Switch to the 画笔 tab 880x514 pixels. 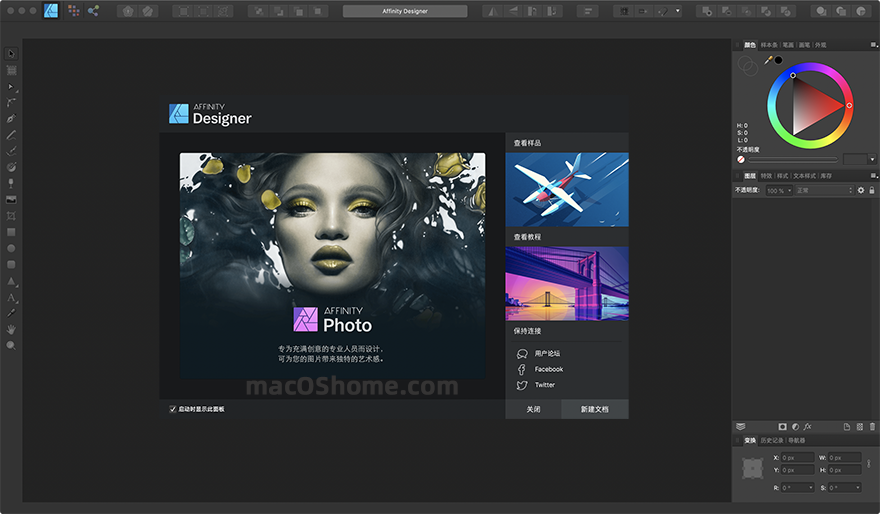pos(805,45)
